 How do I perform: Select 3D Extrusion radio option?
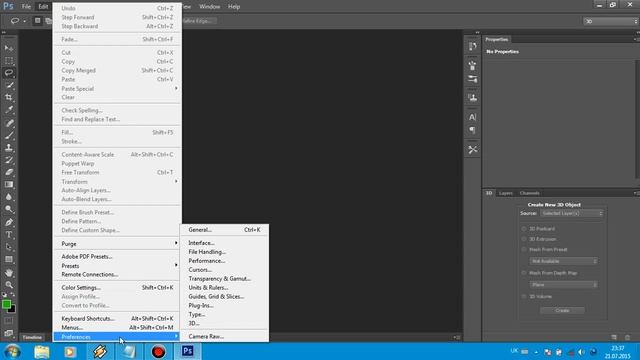point(524,239)
